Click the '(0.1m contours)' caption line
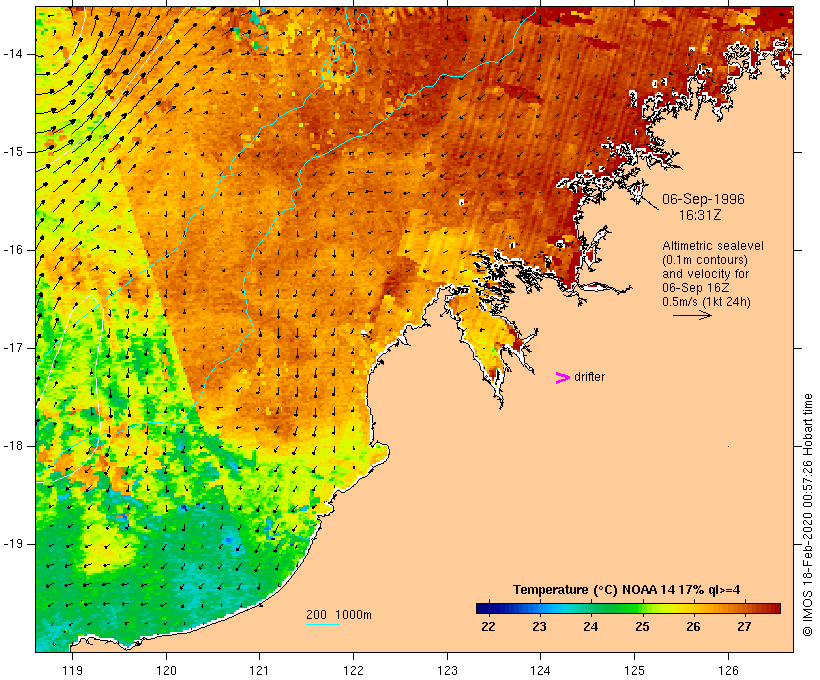The height and width of the screenshot is (680, 820). (705, 260)
